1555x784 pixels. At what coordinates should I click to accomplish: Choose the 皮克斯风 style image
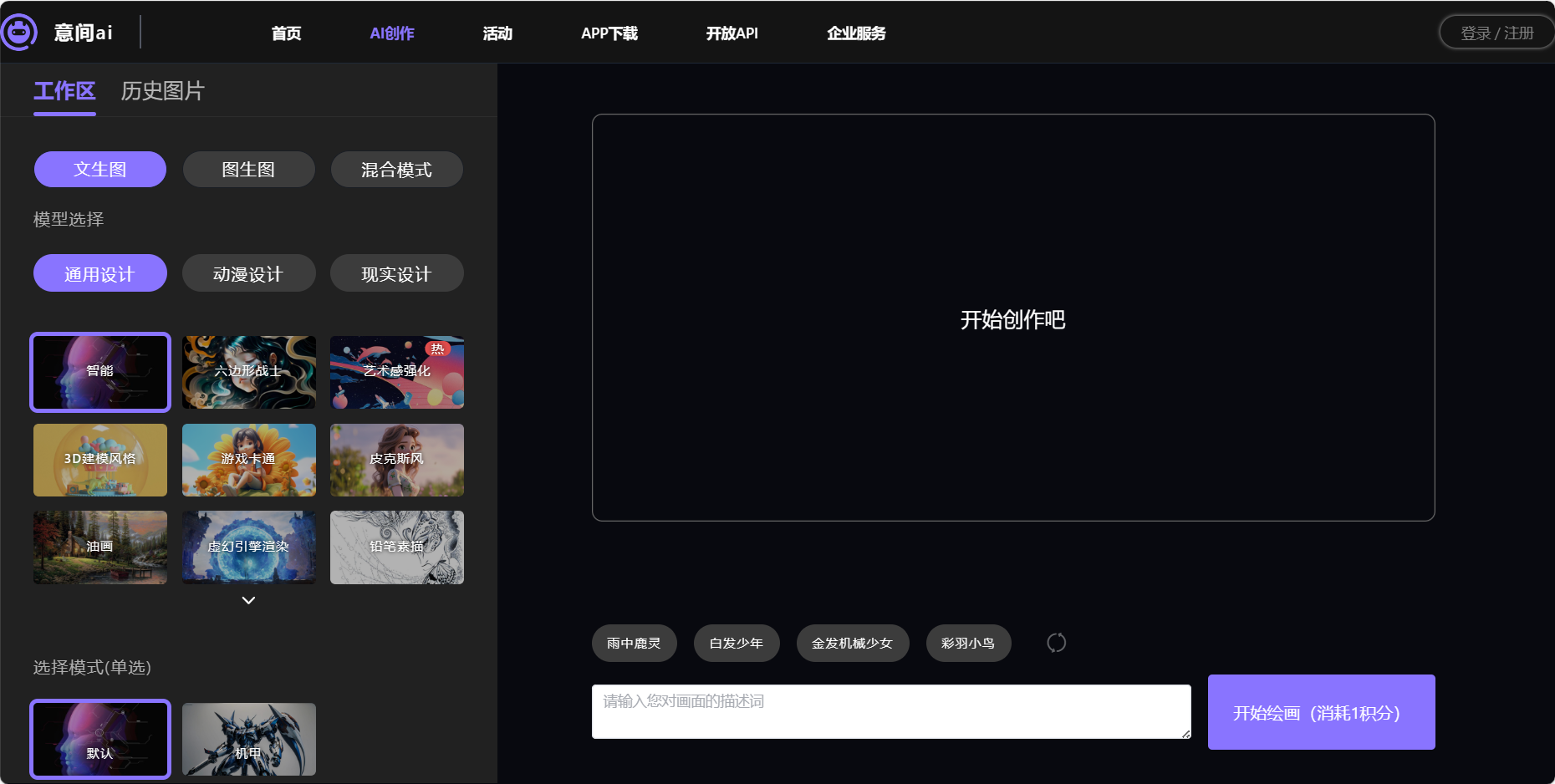tap(396, 460)
